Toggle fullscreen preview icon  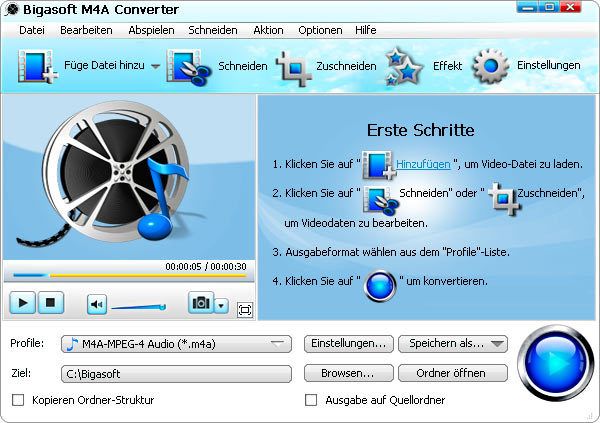pos(244,310)
